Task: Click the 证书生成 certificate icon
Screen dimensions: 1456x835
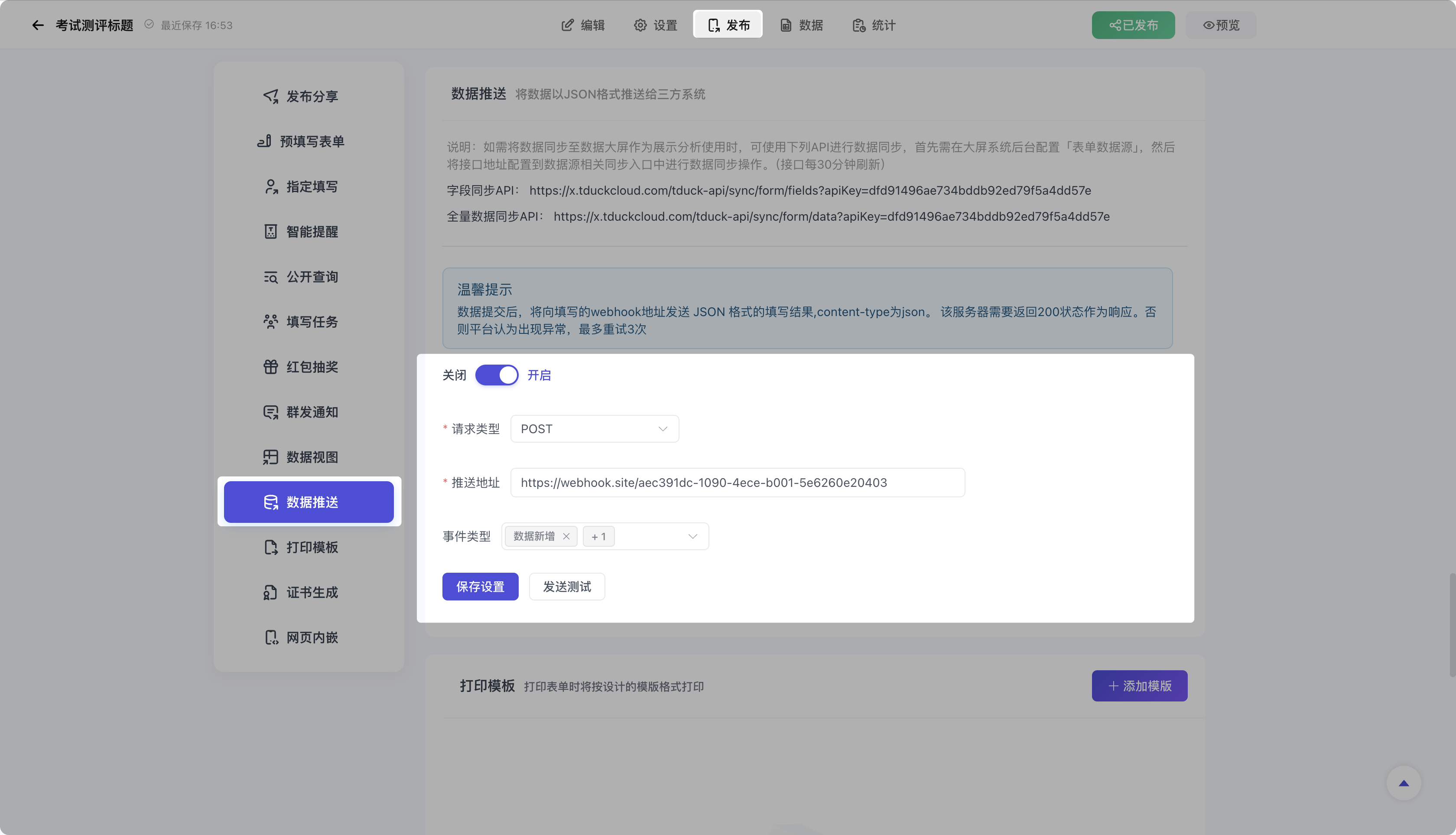Action: point(270,592)
